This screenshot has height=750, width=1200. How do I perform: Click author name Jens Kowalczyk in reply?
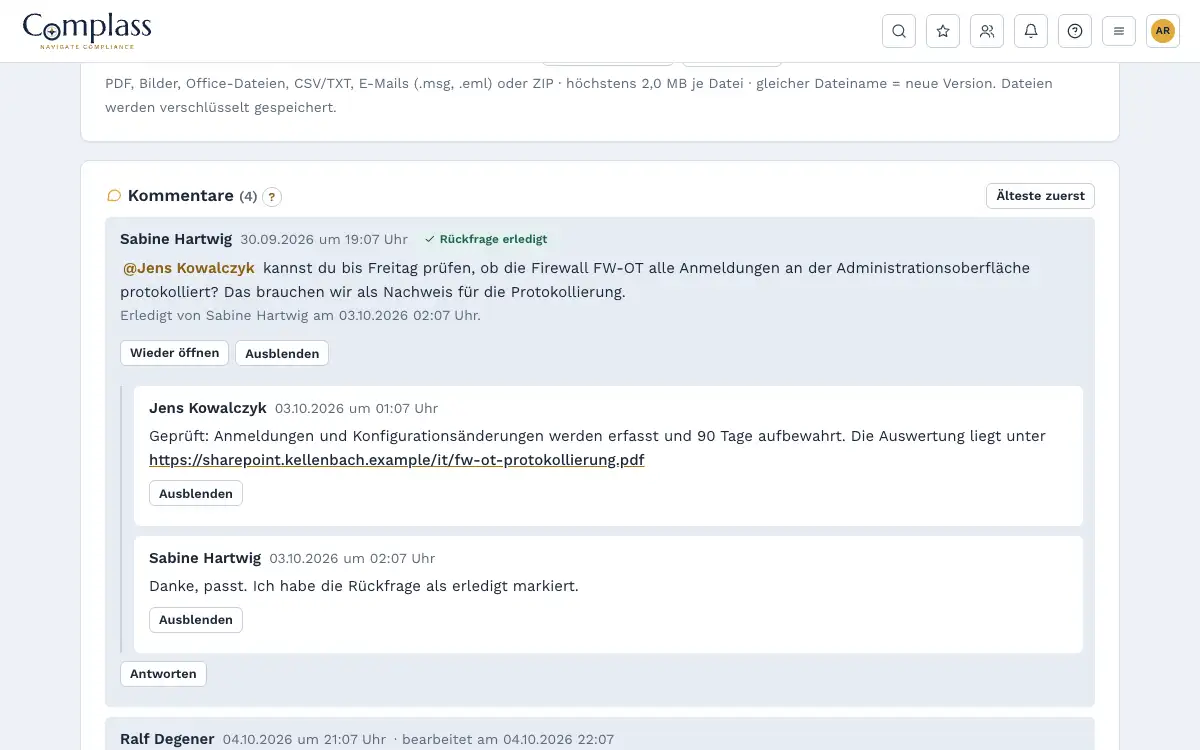point(208,408)
